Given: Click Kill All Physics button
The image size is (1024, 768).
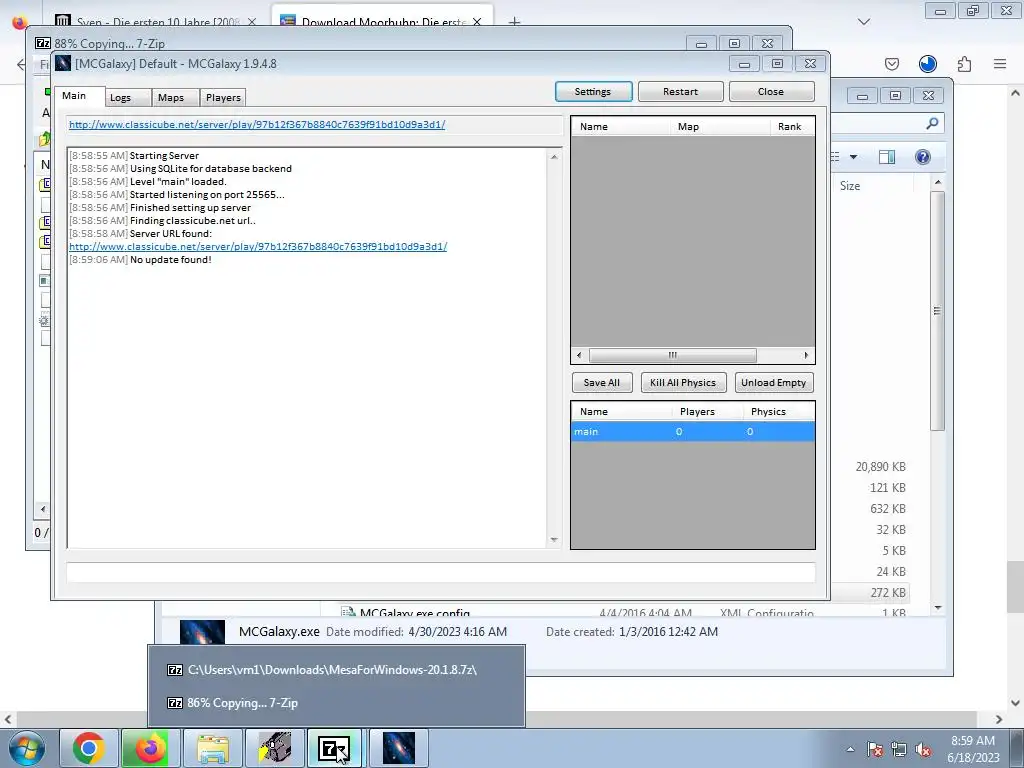Looking at the screenshot, I should pos(683,383).
